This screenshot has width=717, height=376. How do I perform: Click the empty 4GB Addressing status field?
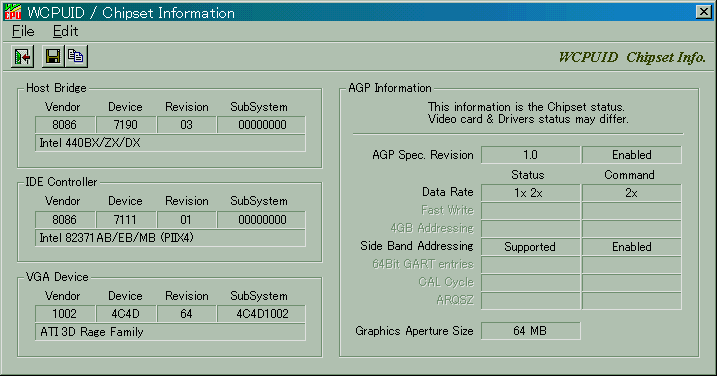530,229
